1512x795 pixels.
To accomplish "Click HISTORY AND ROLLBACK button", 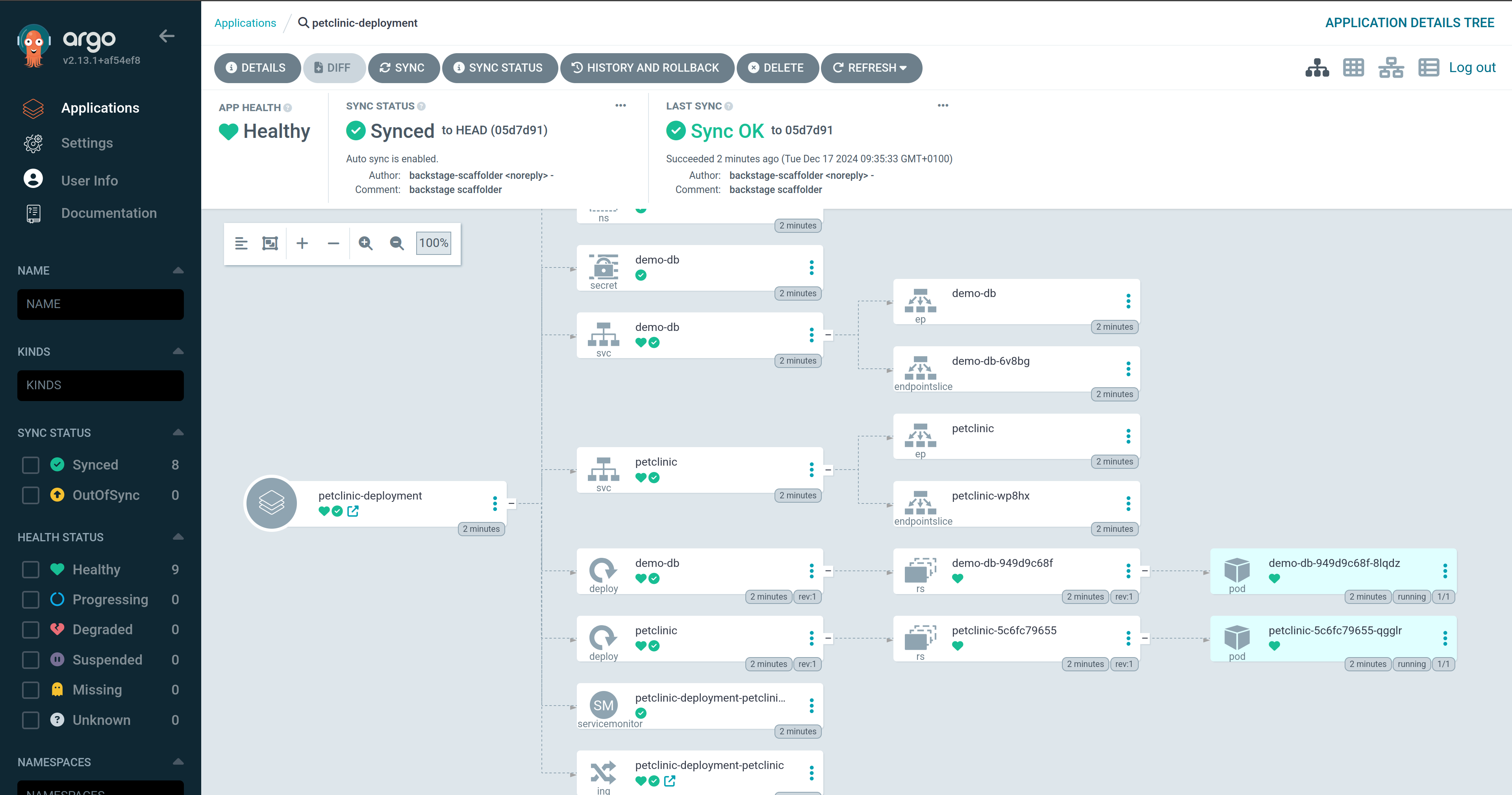I will pos(647,68).
